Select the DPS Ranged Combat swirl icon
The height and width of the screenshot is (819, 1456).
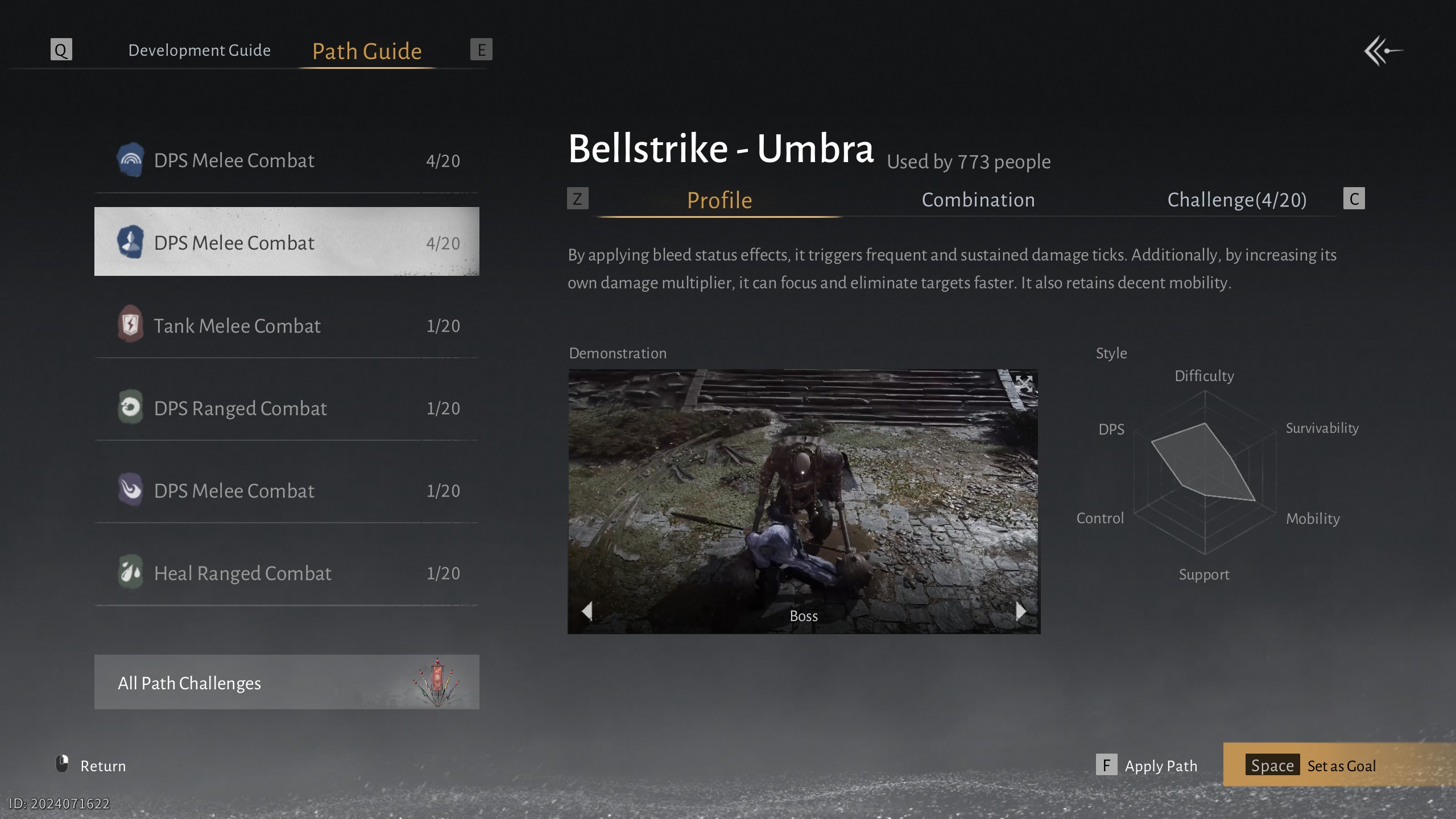(130, 407)
